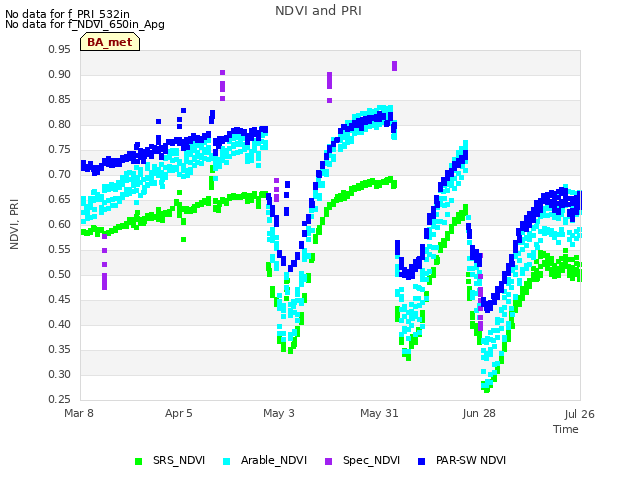The image size is (640, 480).
Task: Click the 0.30 y-axis tick label
Action: pos(60,374)
